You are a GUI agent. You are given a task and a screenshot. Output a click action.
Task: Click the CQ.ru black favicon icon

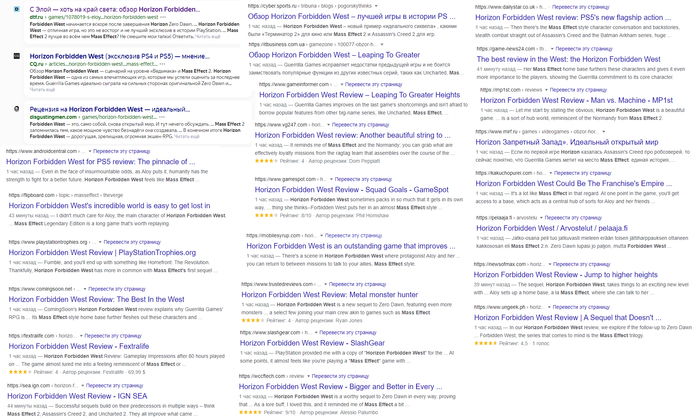click(x=17, y=56)
